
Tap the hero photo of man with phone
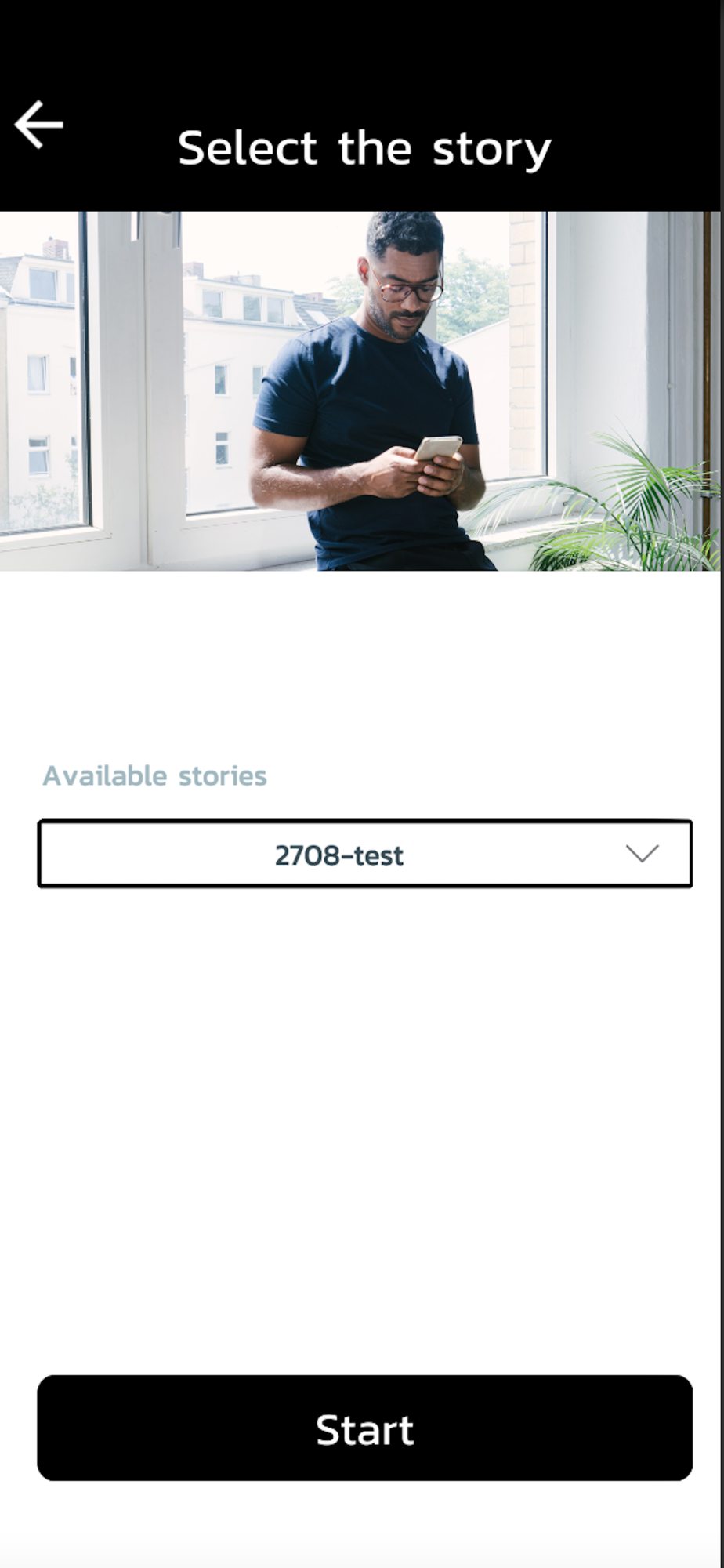[x=360, y=390]
